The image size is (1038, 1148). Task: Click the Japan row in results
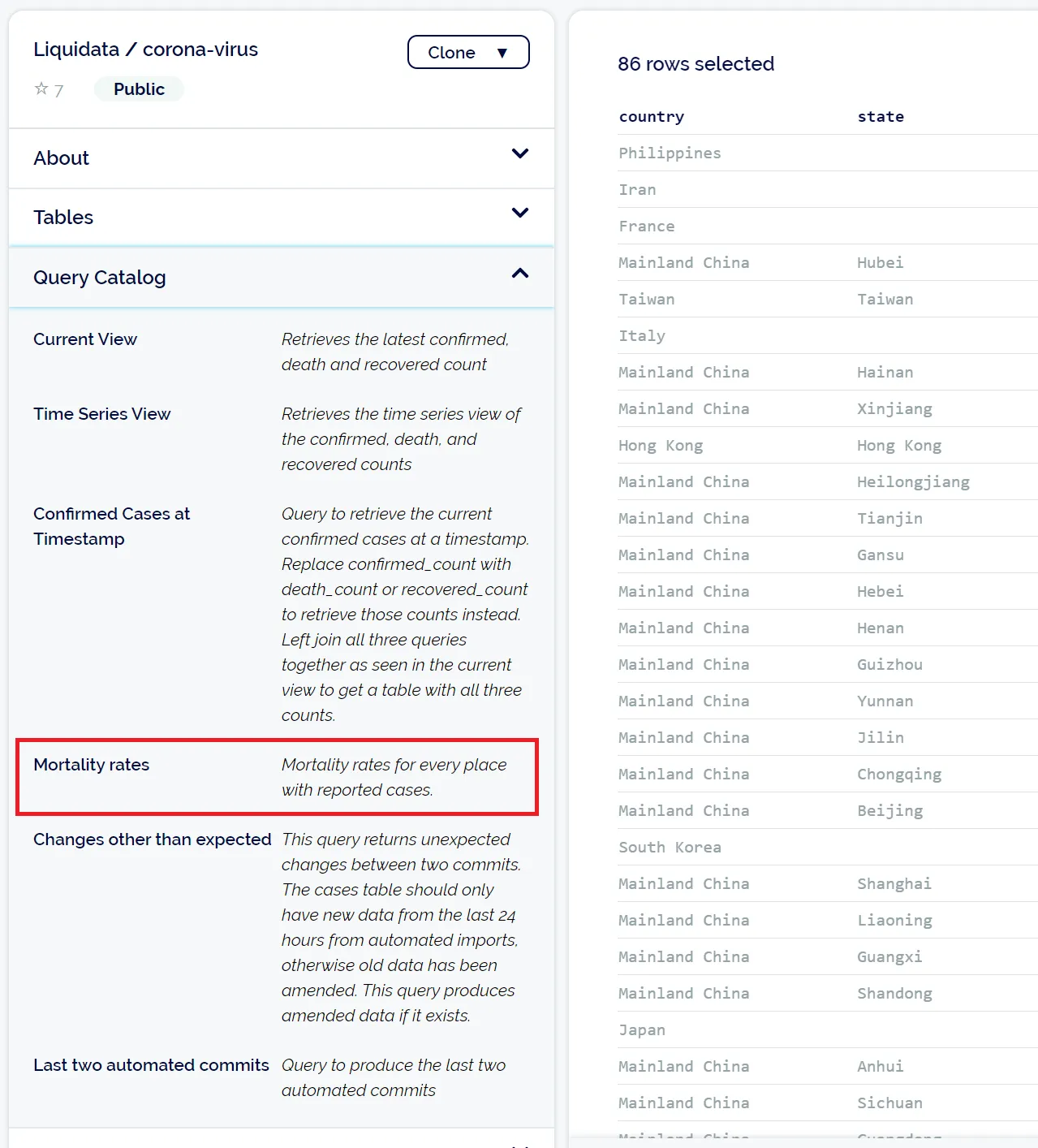pyautogui.click(x=642, y=1029)
